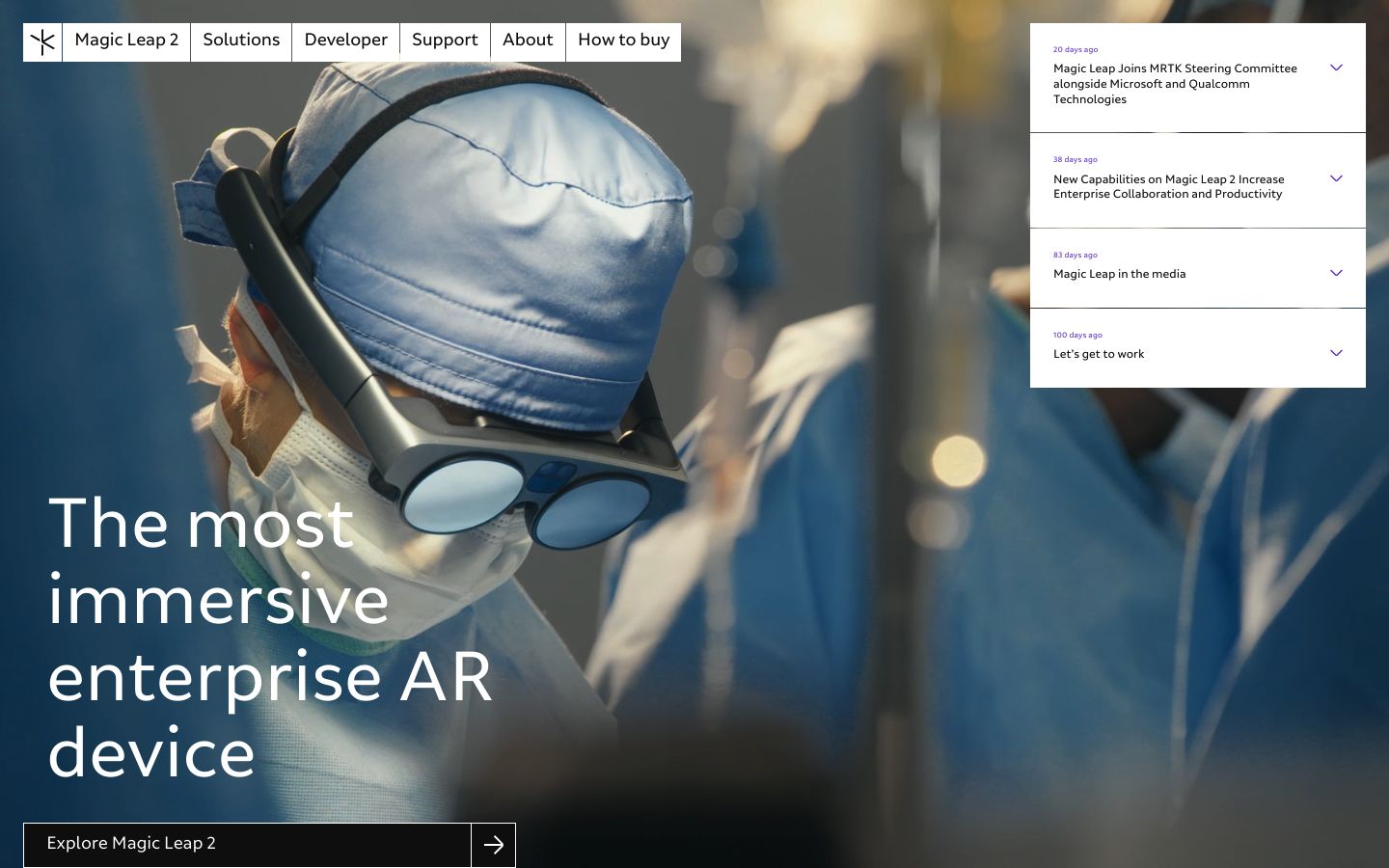This screenshot has height=868, width=1389.
Task: Select How to buy in navigation
Action: point(623,41)
